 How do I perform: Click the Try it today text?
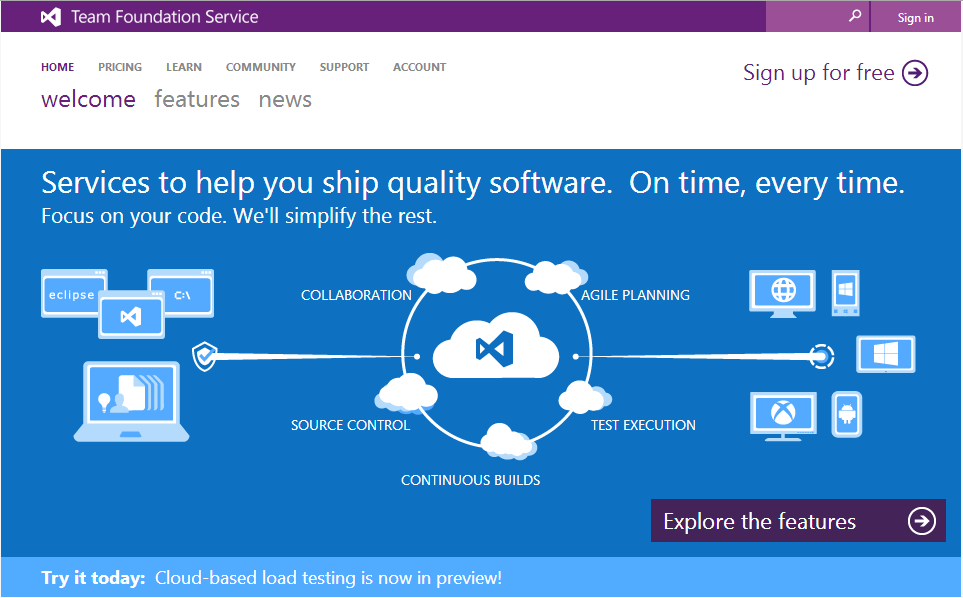pyautogui.click(x=93, y=578)
